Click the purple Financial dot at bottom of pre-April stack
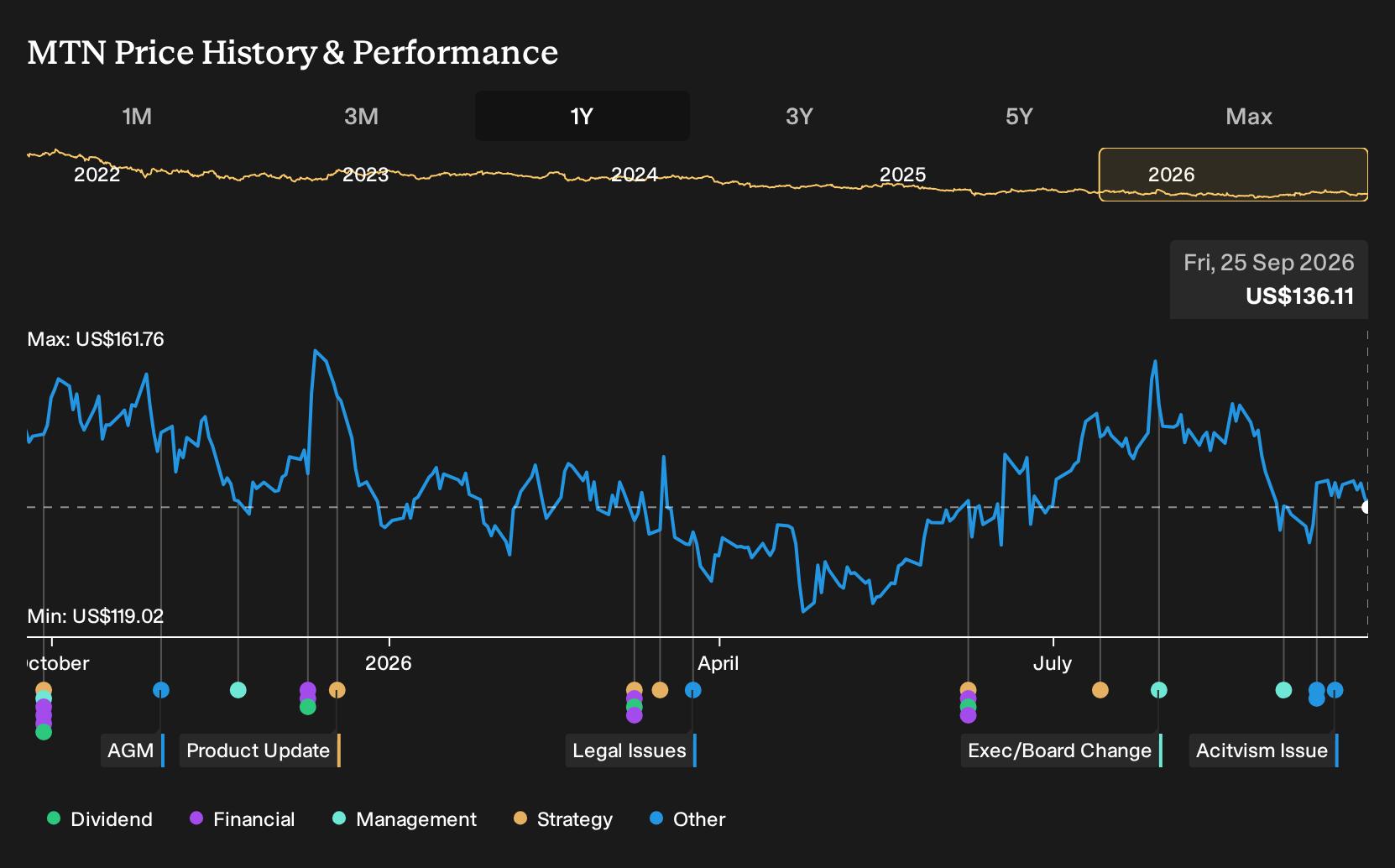Viewport: 1395px width, 868px height. [635, 715]
